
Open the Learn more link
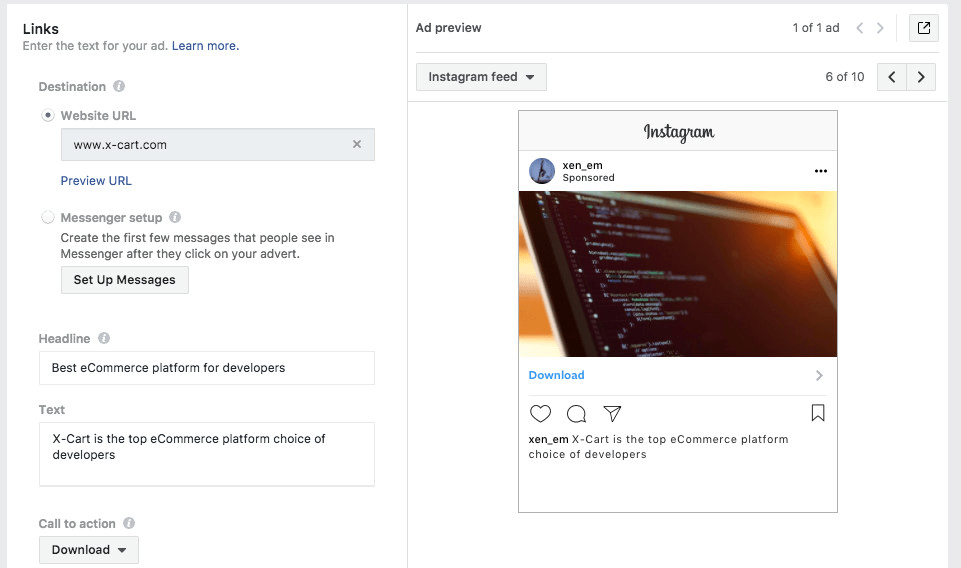pos(205,46)
